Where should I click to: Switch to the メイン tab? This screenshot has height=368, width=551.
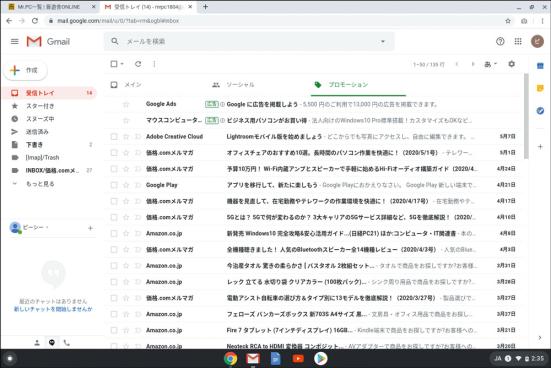133,85
